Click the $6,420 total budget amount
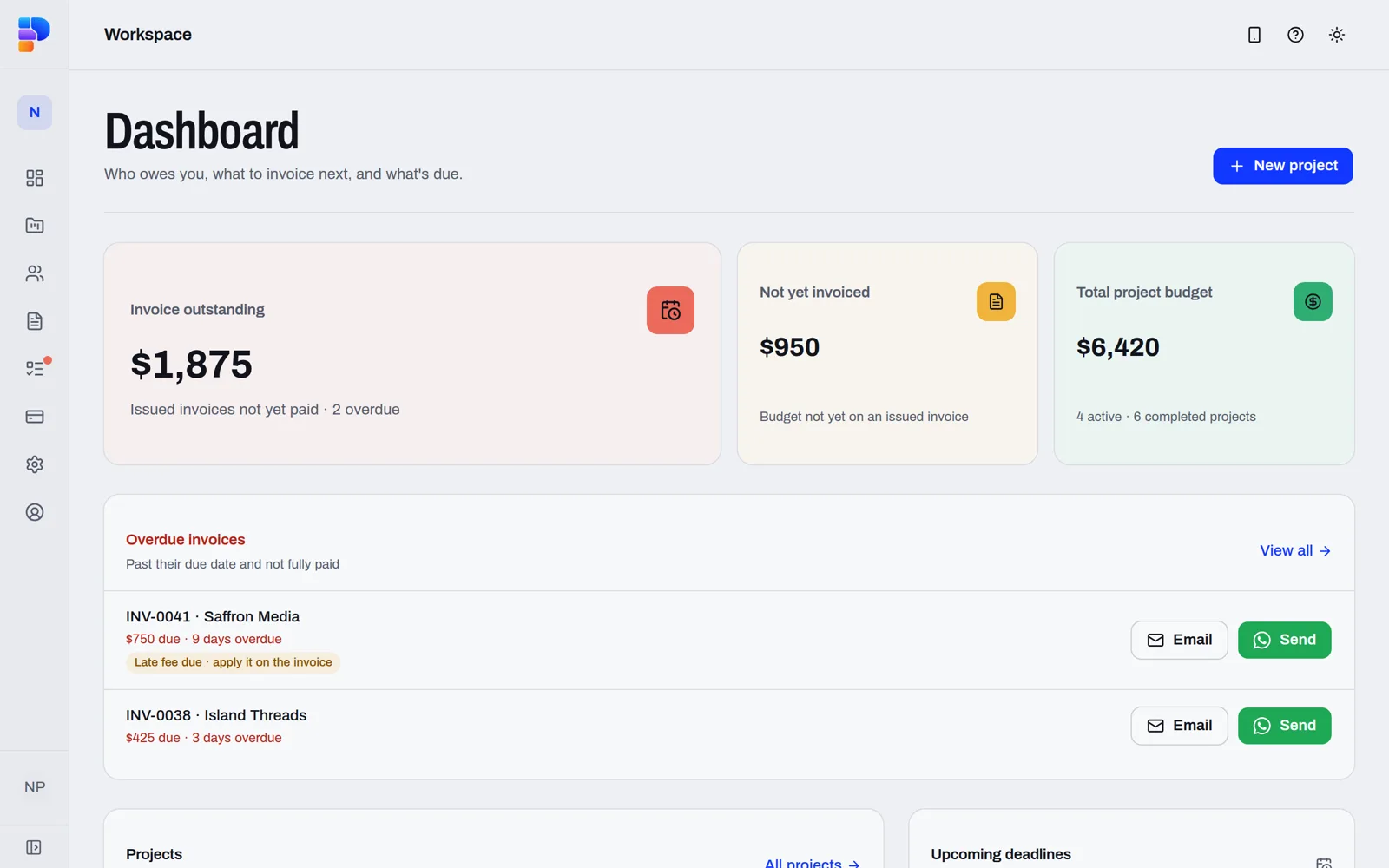1389x868 pixels. [x=1117, y=347]
